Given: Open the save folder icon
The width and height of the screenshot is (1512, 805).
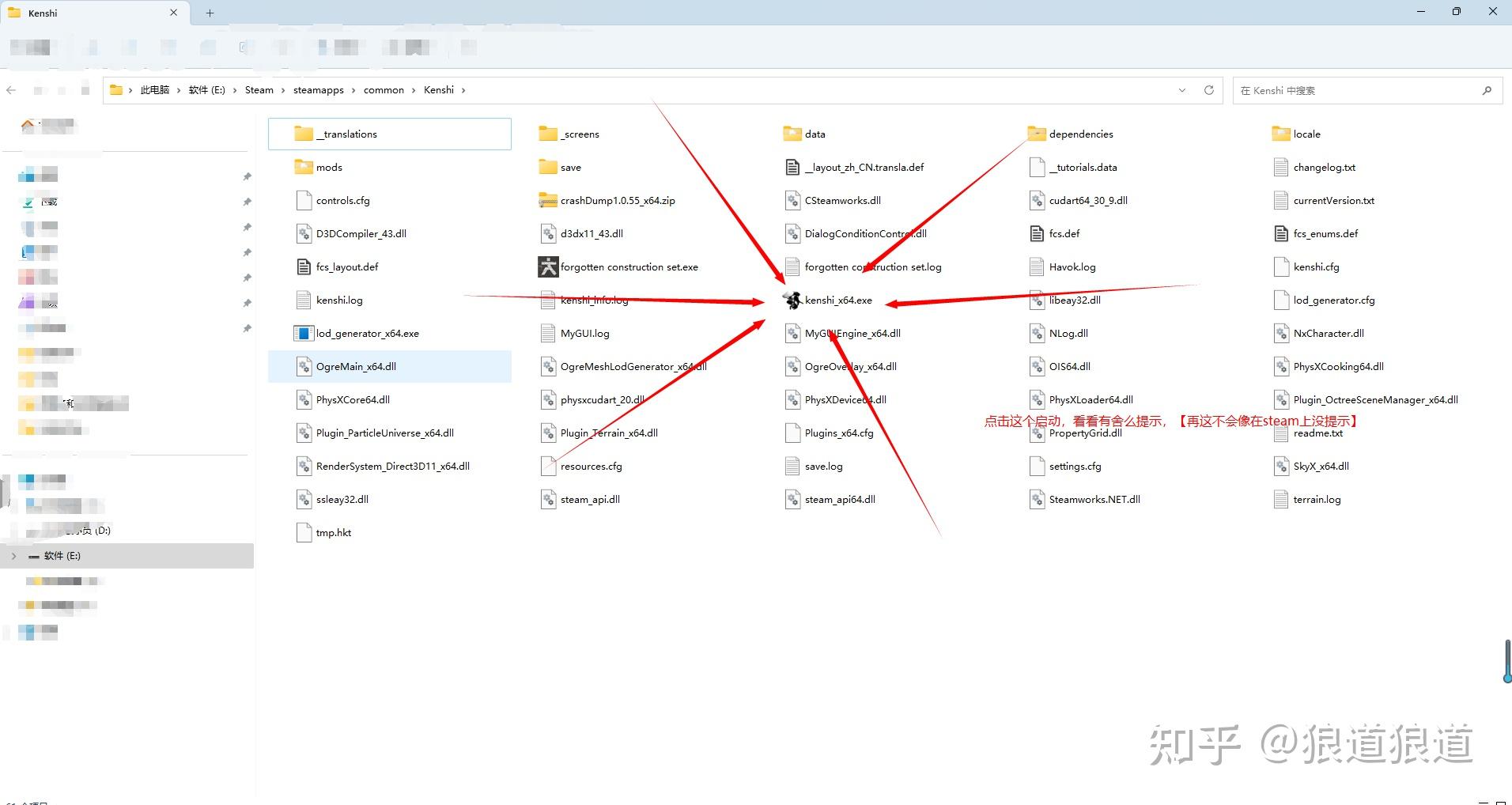Looking at the screenshot, I should coord(548,168).
